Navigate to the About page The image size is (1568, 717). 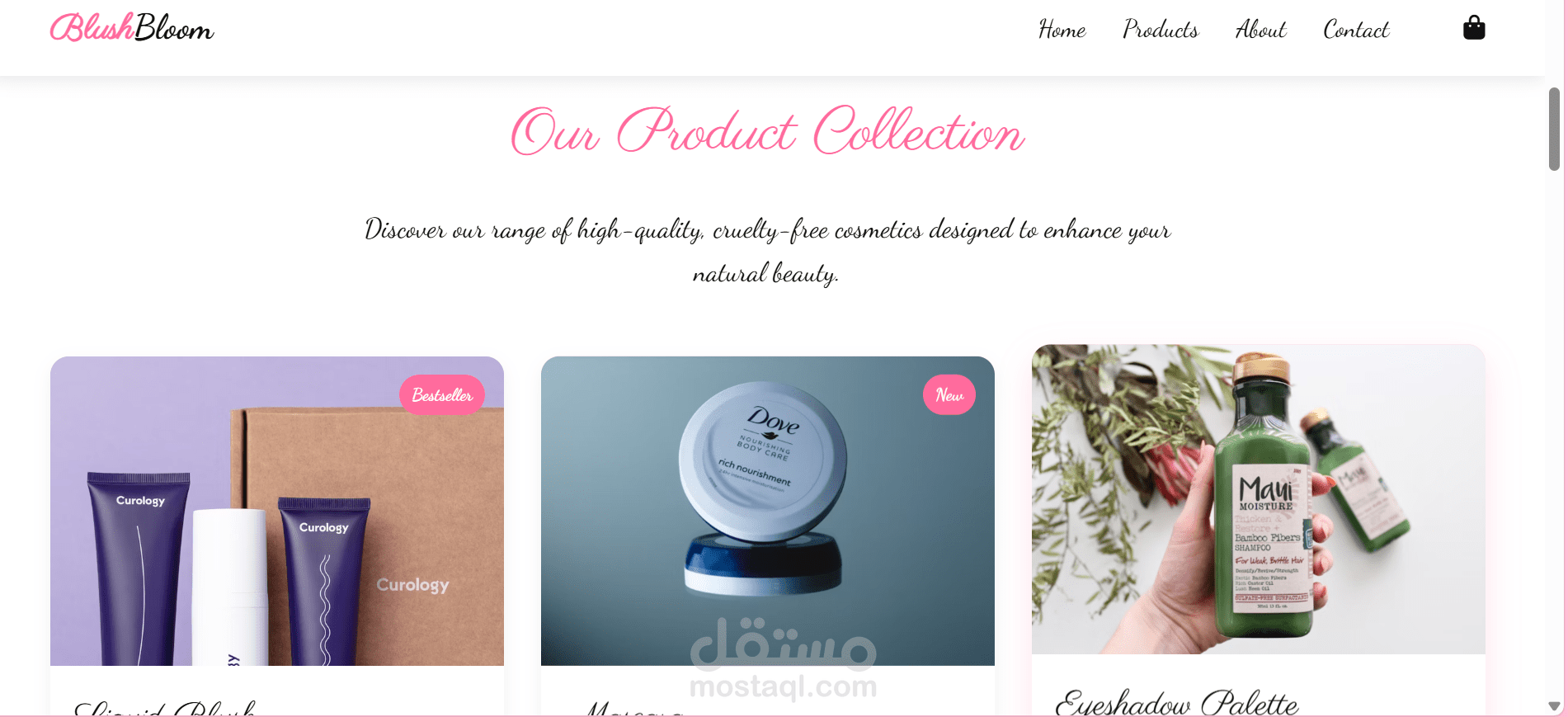click(x=1260, y=30)
